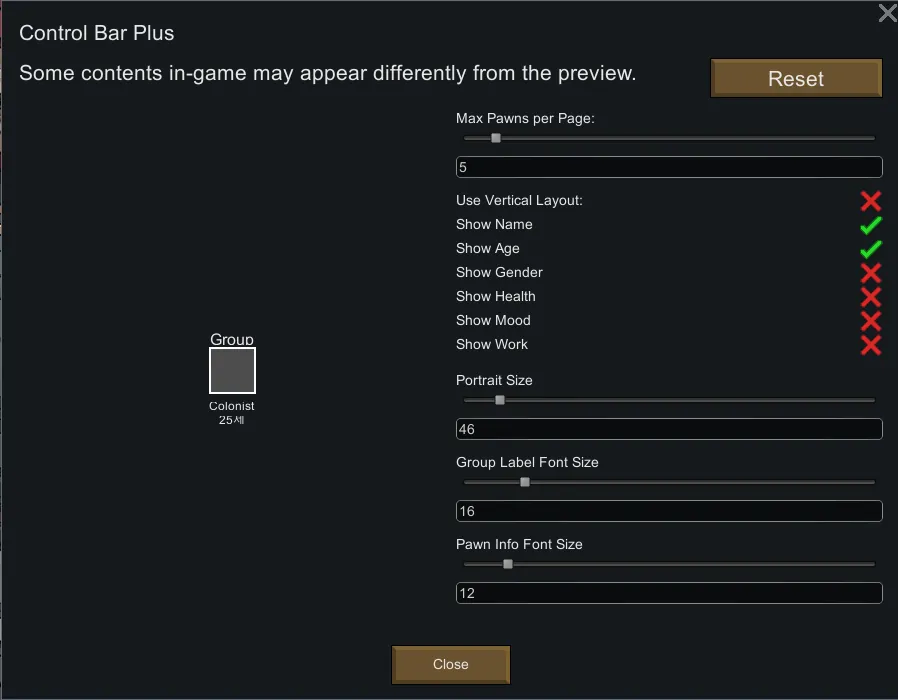The width and height of the screenshot is (898, 700).
Task: Click the Portrait Size slider handle
Action: [500, 400]
